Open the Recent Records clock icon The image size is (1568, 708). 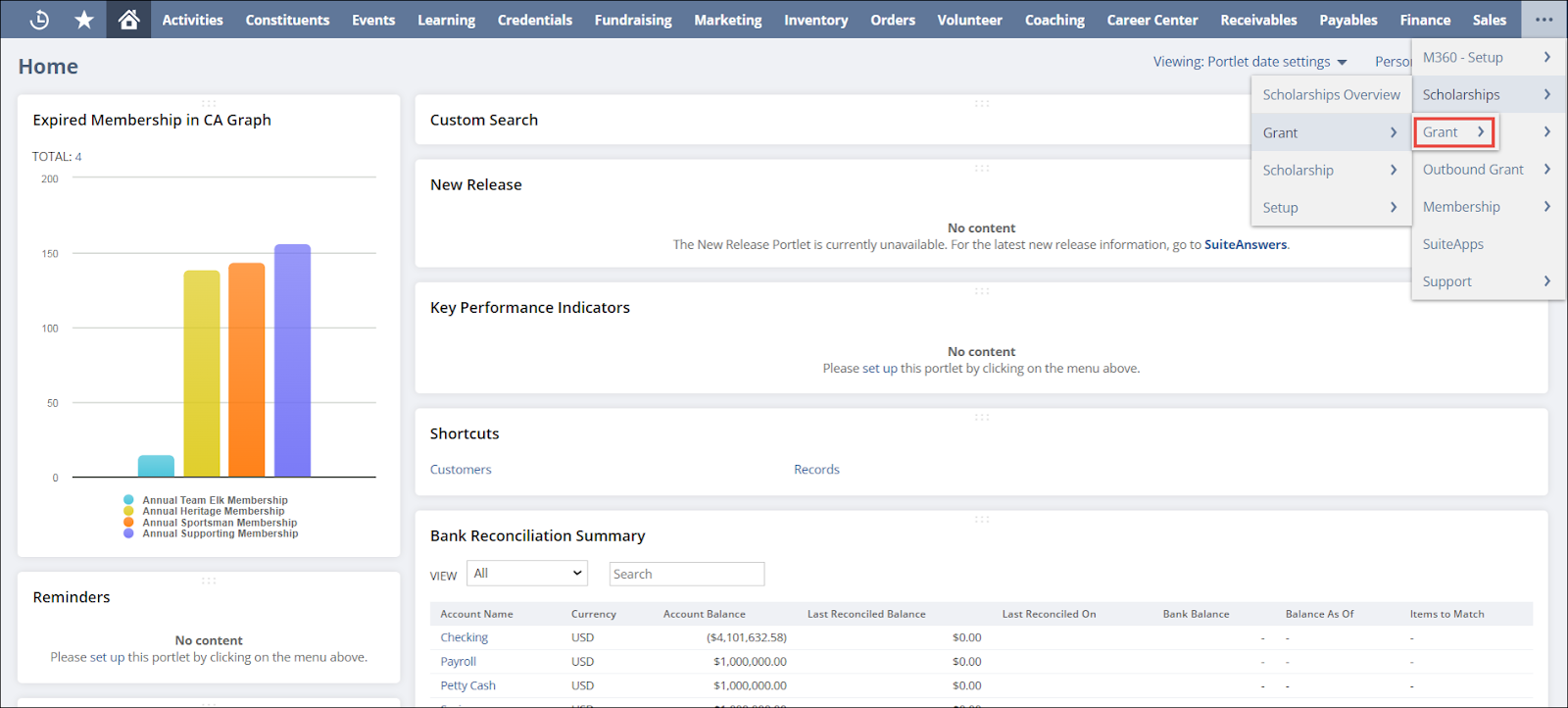tap(39, 20)
